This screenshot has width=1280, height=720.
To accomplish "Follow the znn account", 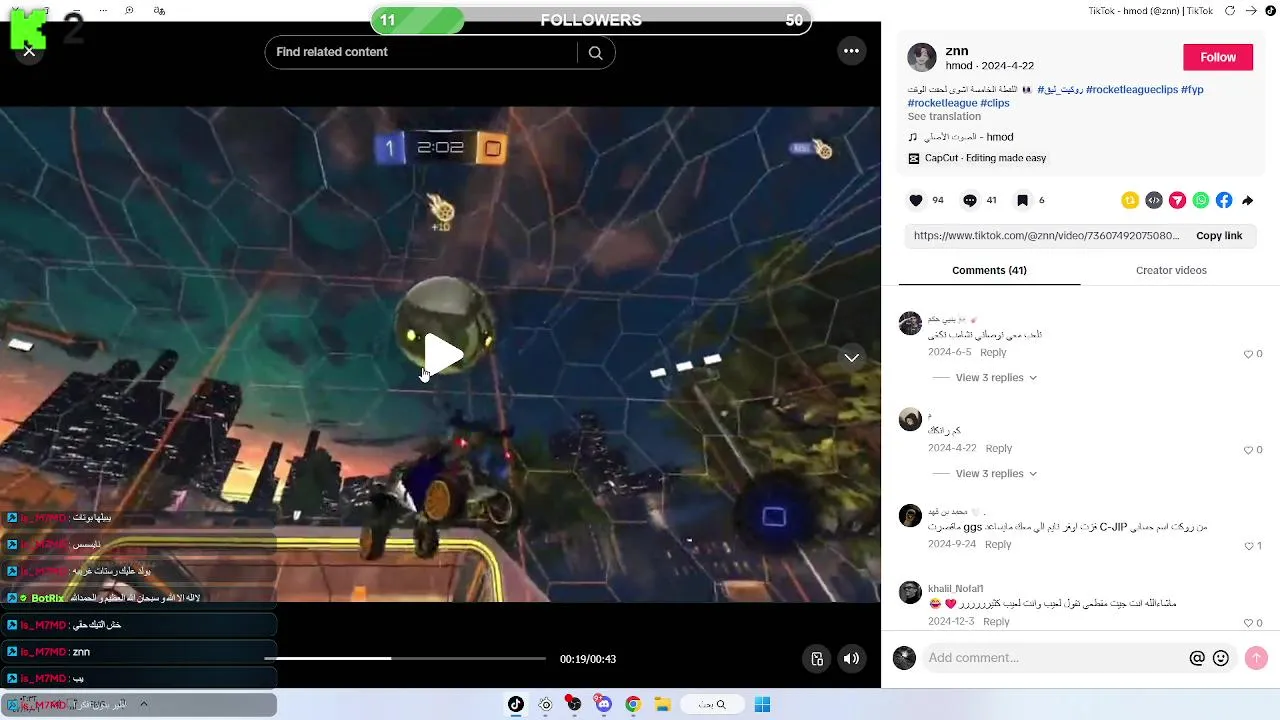I will pos(1218,57).
